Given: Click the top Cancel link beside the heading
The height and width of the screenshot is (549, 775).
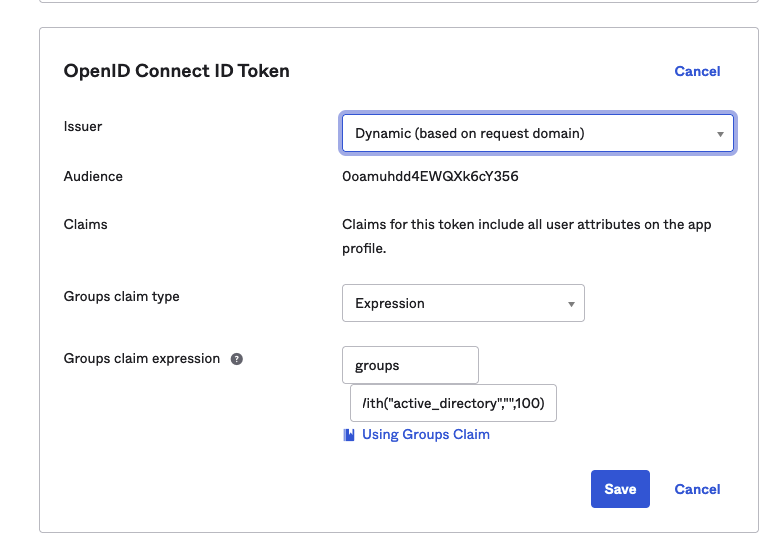Looking at the screenshot, I should (x=697, y=71).
